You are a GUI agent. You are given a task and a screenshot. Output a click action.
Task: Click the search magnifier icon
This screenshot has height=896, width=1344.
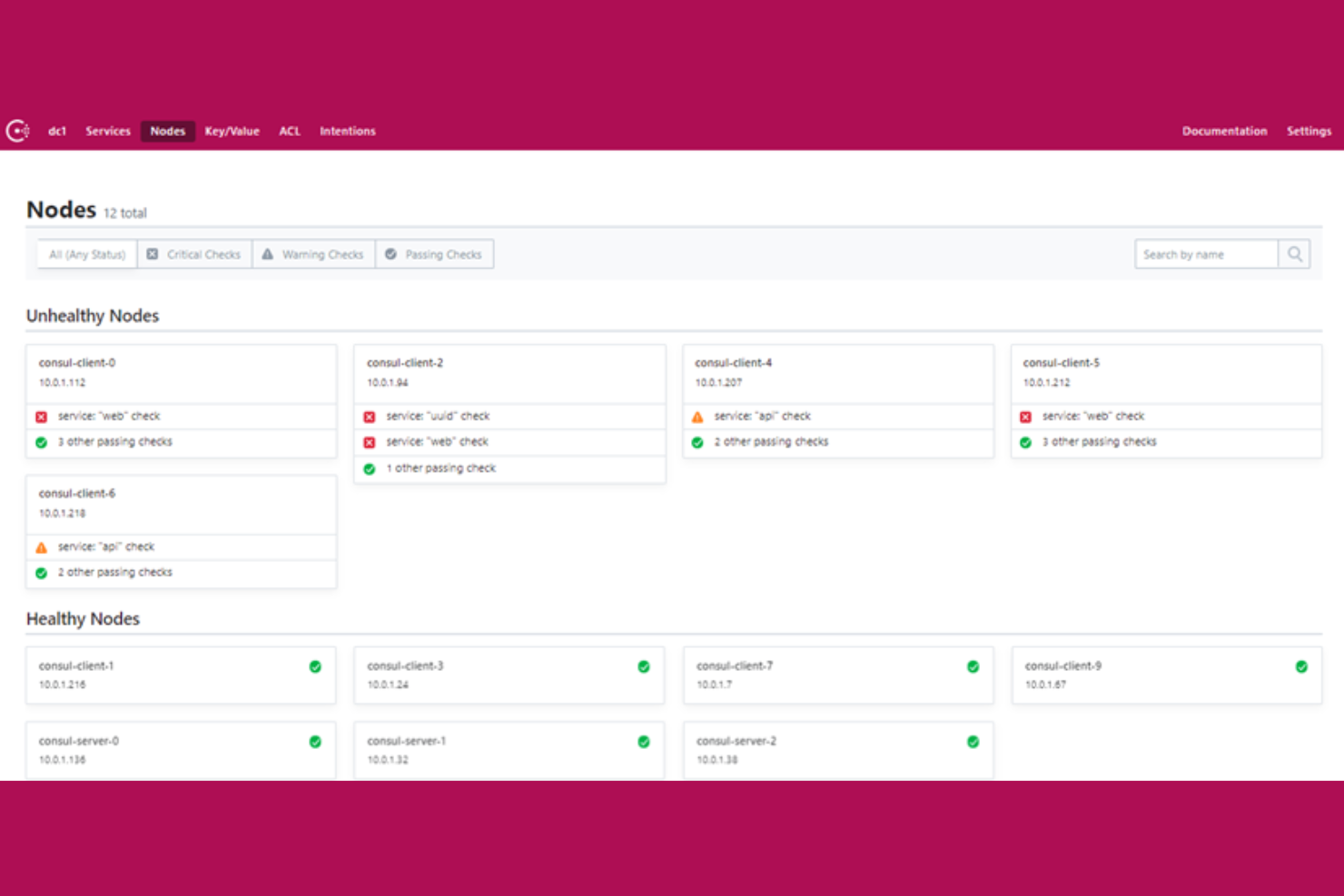point(1295,254)
